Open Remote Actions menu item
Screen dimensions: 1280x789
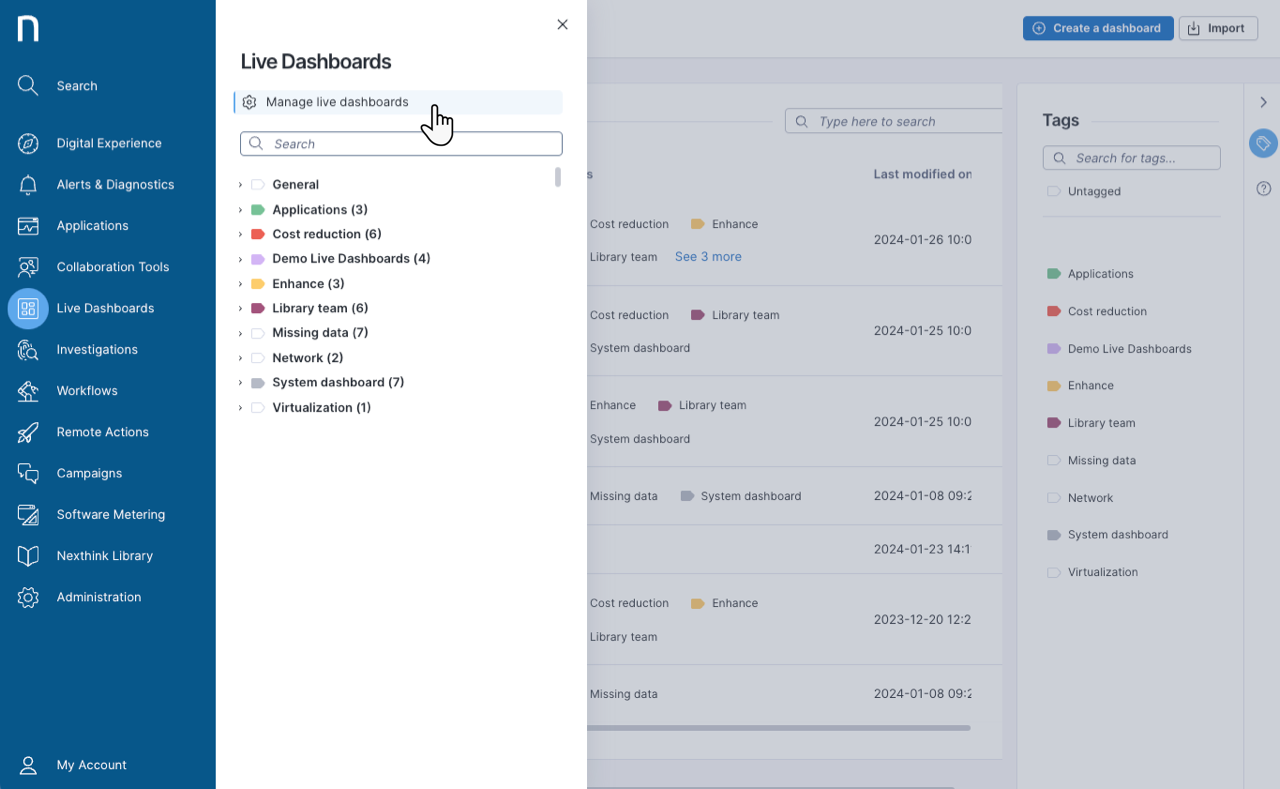click(x=102, y=432)
